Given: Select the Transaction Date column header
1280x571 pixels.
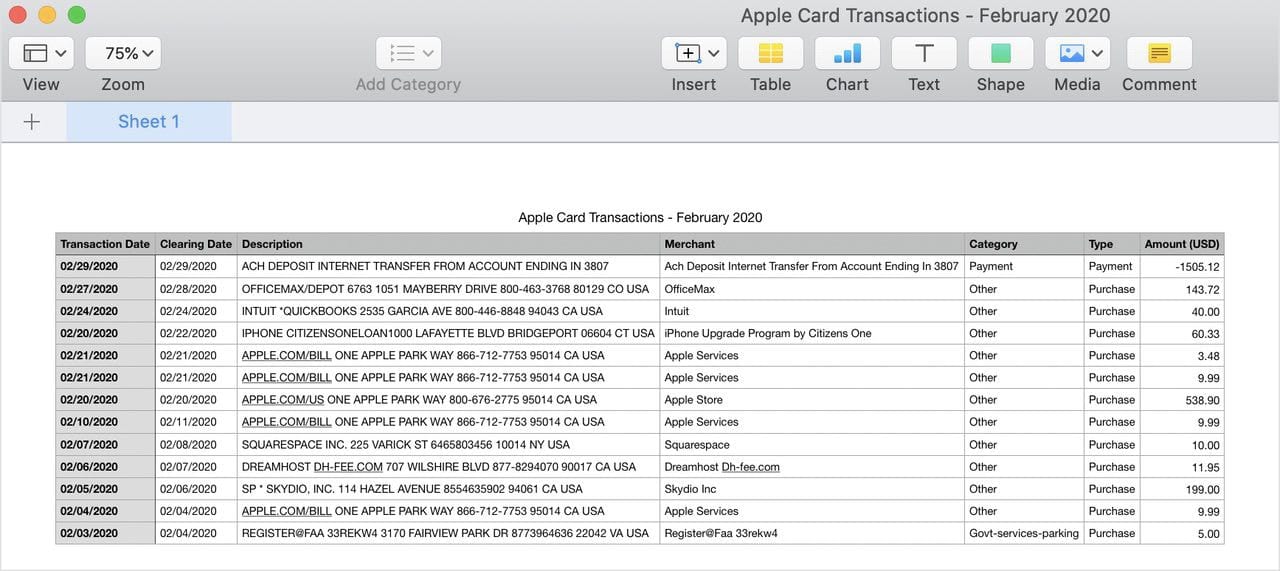Looking at the screenshot, I should tap(105, 244).
